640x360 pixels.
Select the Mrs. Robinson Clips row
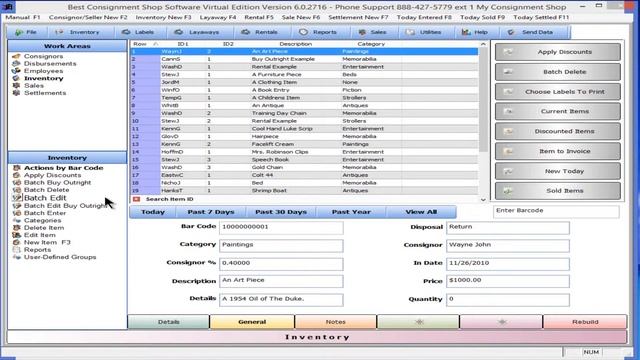pos(304,152)
